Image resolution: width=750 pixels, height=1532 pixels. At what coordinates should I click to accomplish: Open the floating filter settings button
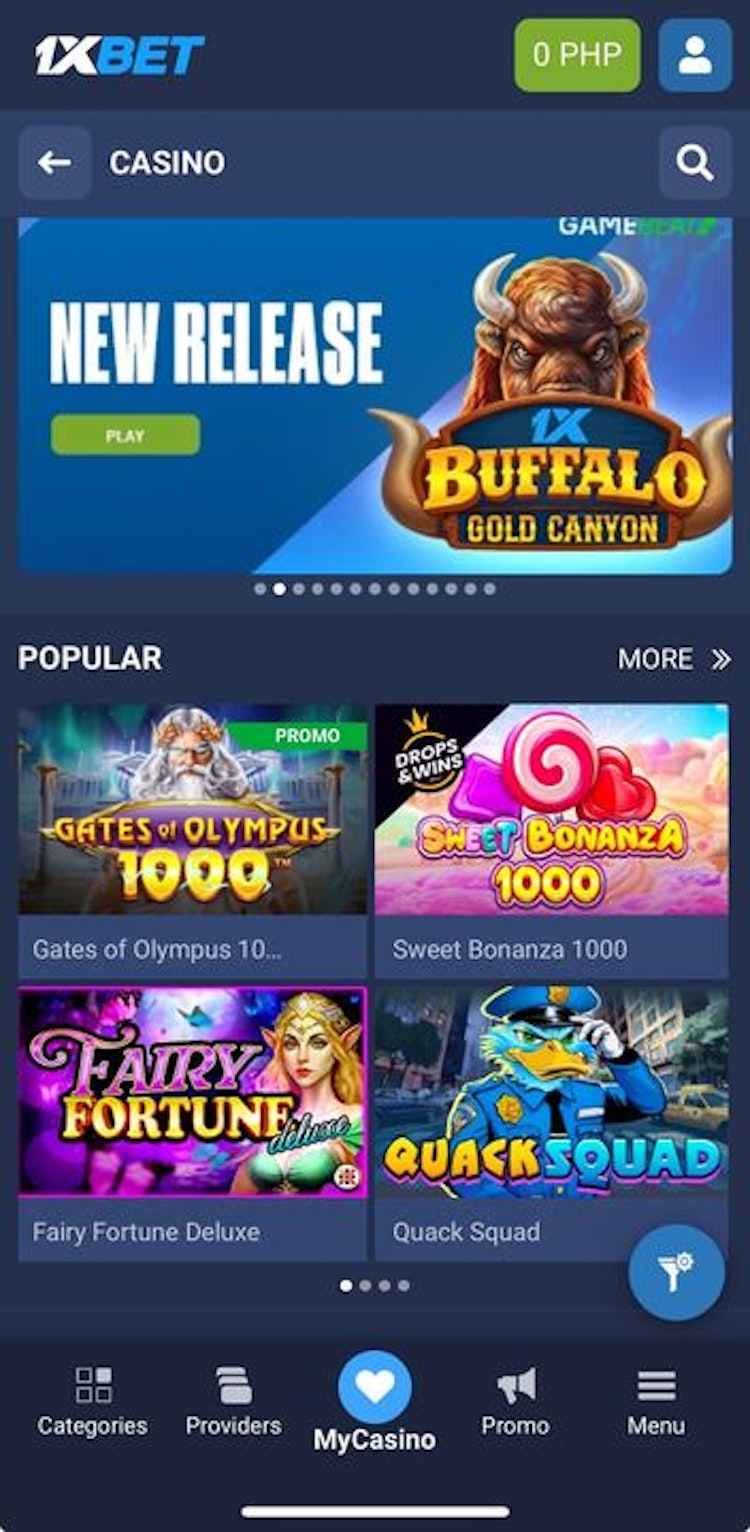[x=676, y=1273]
